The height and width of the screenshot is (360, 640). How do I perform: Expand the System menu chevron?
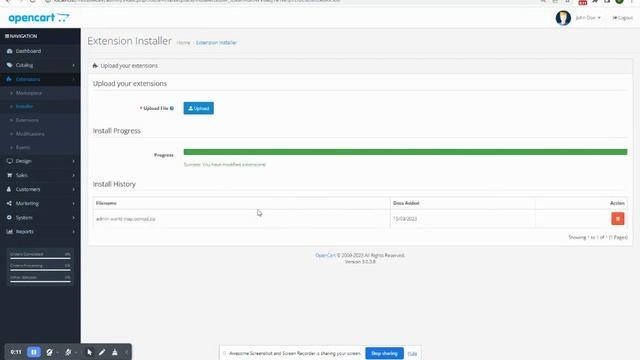tap(73, 218)
